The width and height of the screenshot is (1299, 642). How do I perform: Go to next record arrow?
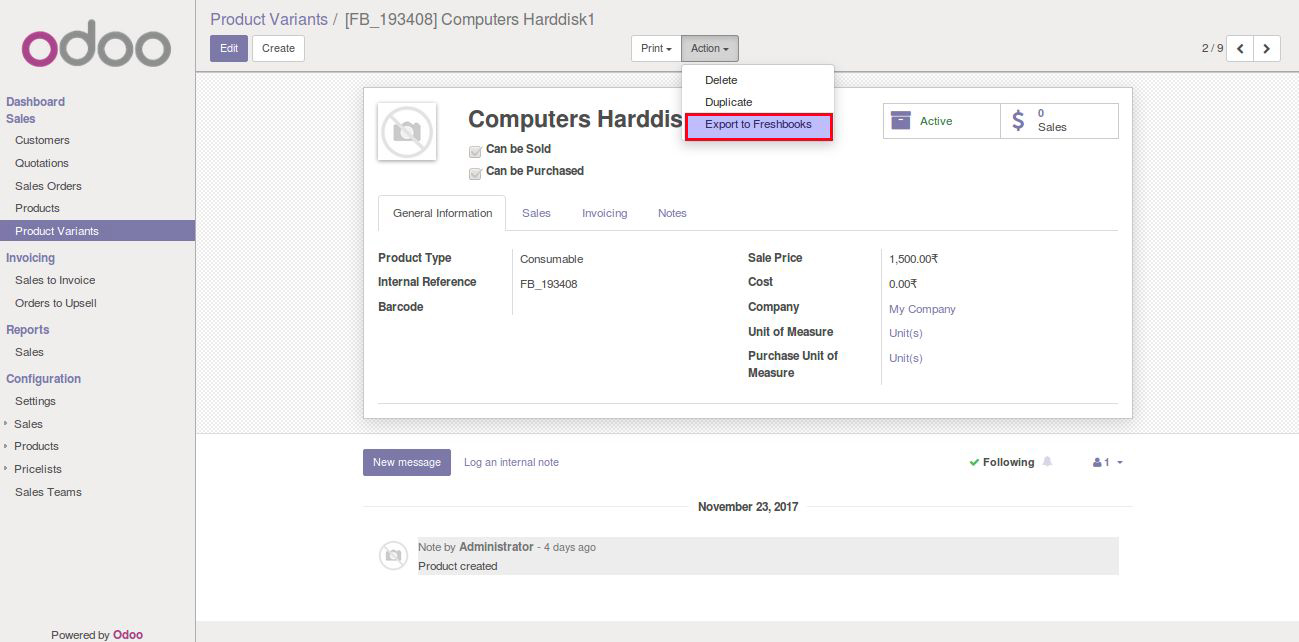(x=1267, y=48)
